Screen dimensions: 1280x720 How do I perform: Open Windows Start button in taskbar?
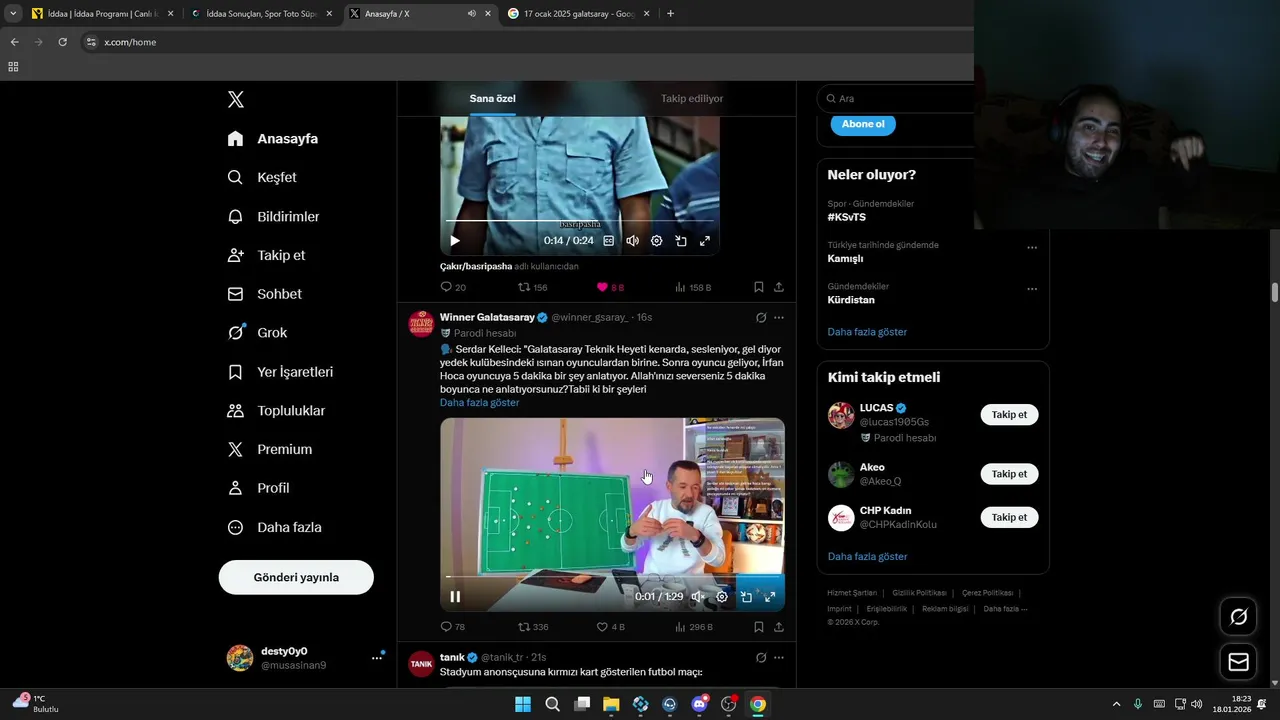pos(523,704)
